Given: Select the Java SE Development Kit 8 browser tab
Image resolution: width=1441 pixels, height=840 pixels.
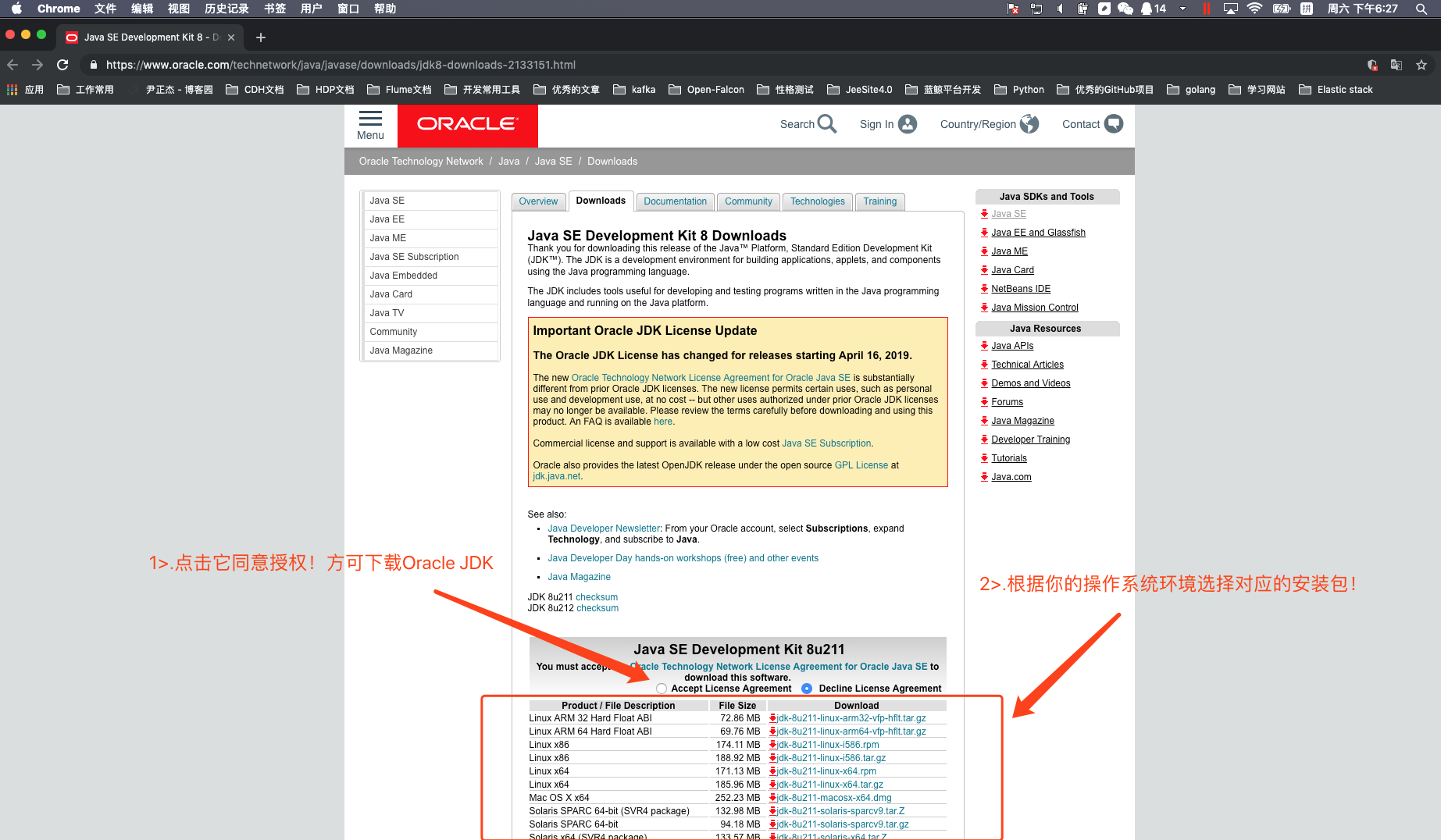Looking at the screenshot, I should [x=148, y=37].
